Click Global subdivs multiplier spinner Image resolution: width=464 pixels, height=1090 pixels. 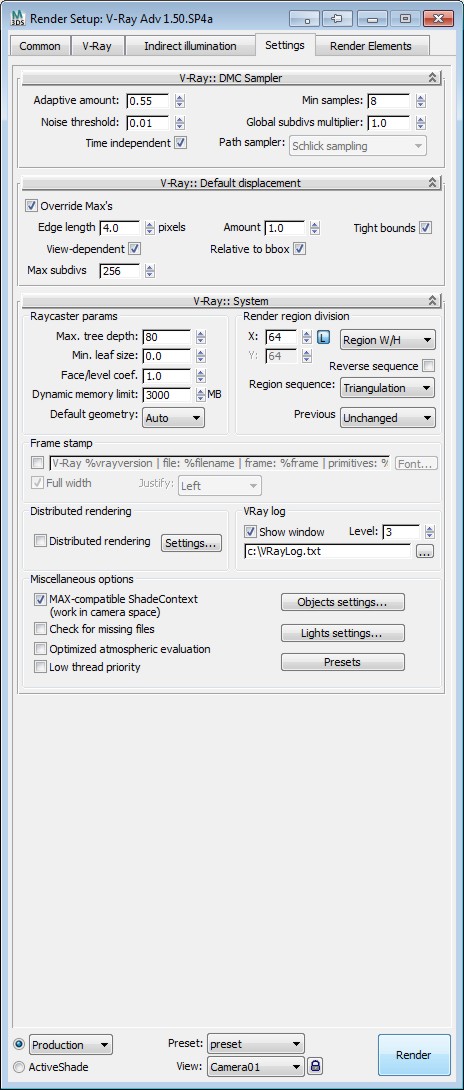click(x=421, y=123)
